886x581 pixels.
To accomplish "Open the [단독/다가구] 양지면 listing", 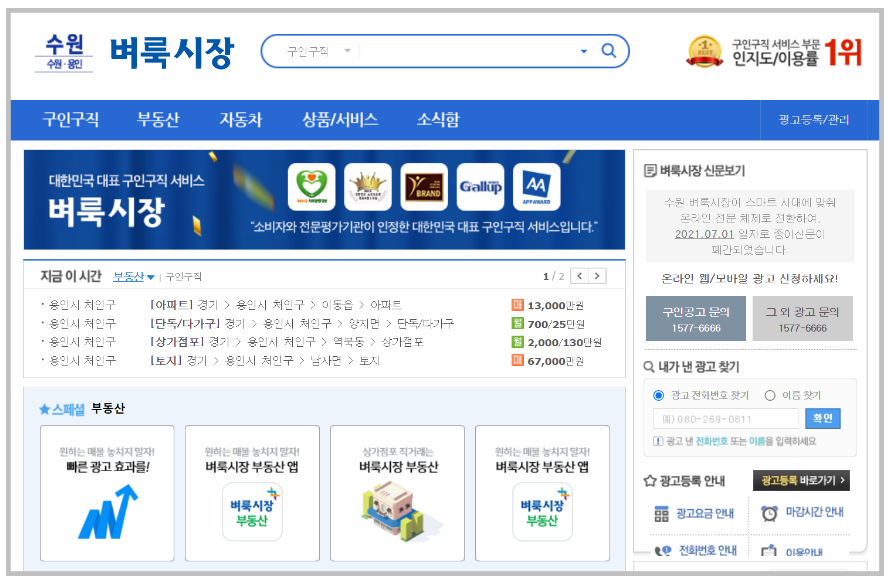I will coord(302,324).
